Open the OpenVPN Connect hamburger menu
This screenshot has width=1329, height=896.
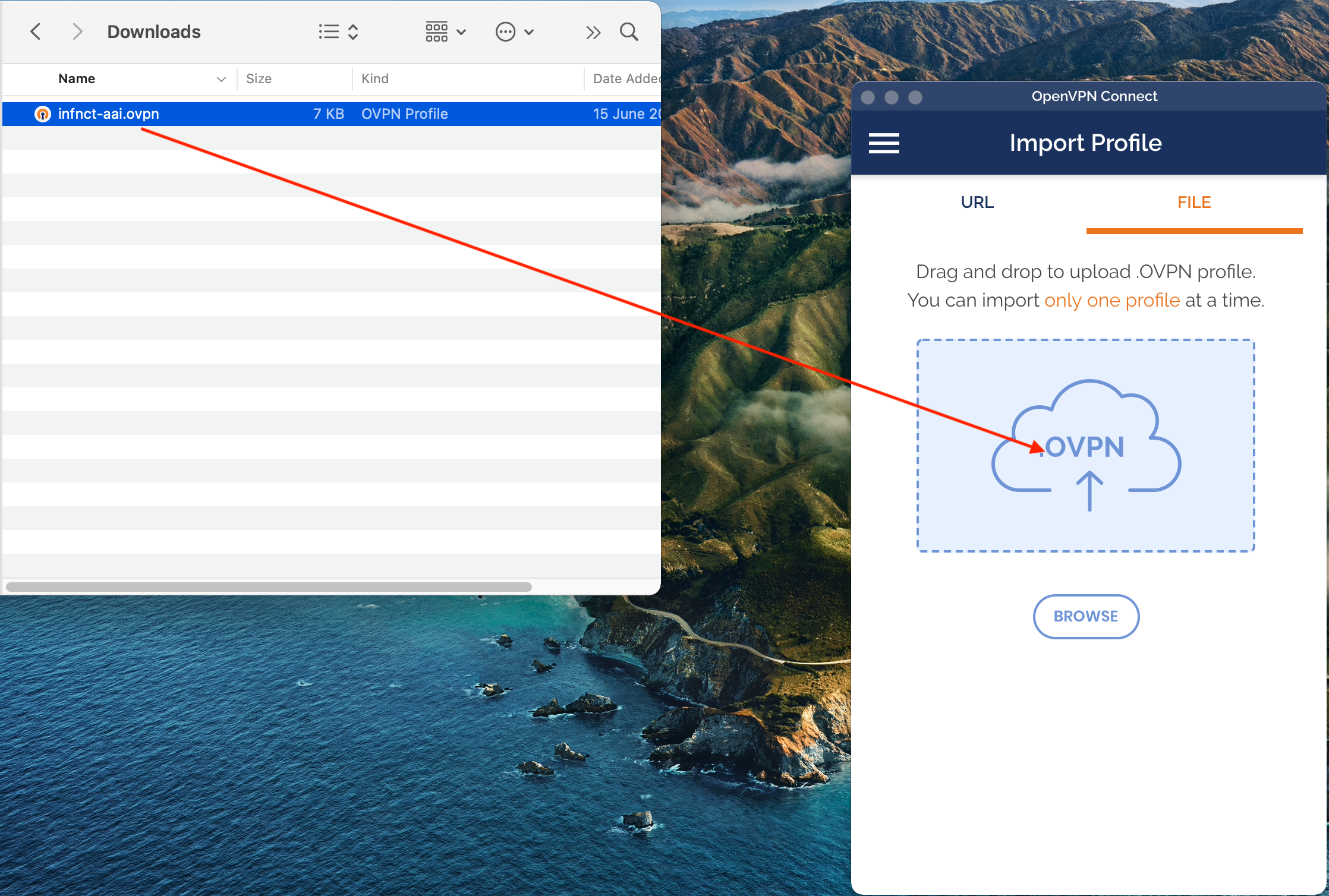click(x=884, y=143)
